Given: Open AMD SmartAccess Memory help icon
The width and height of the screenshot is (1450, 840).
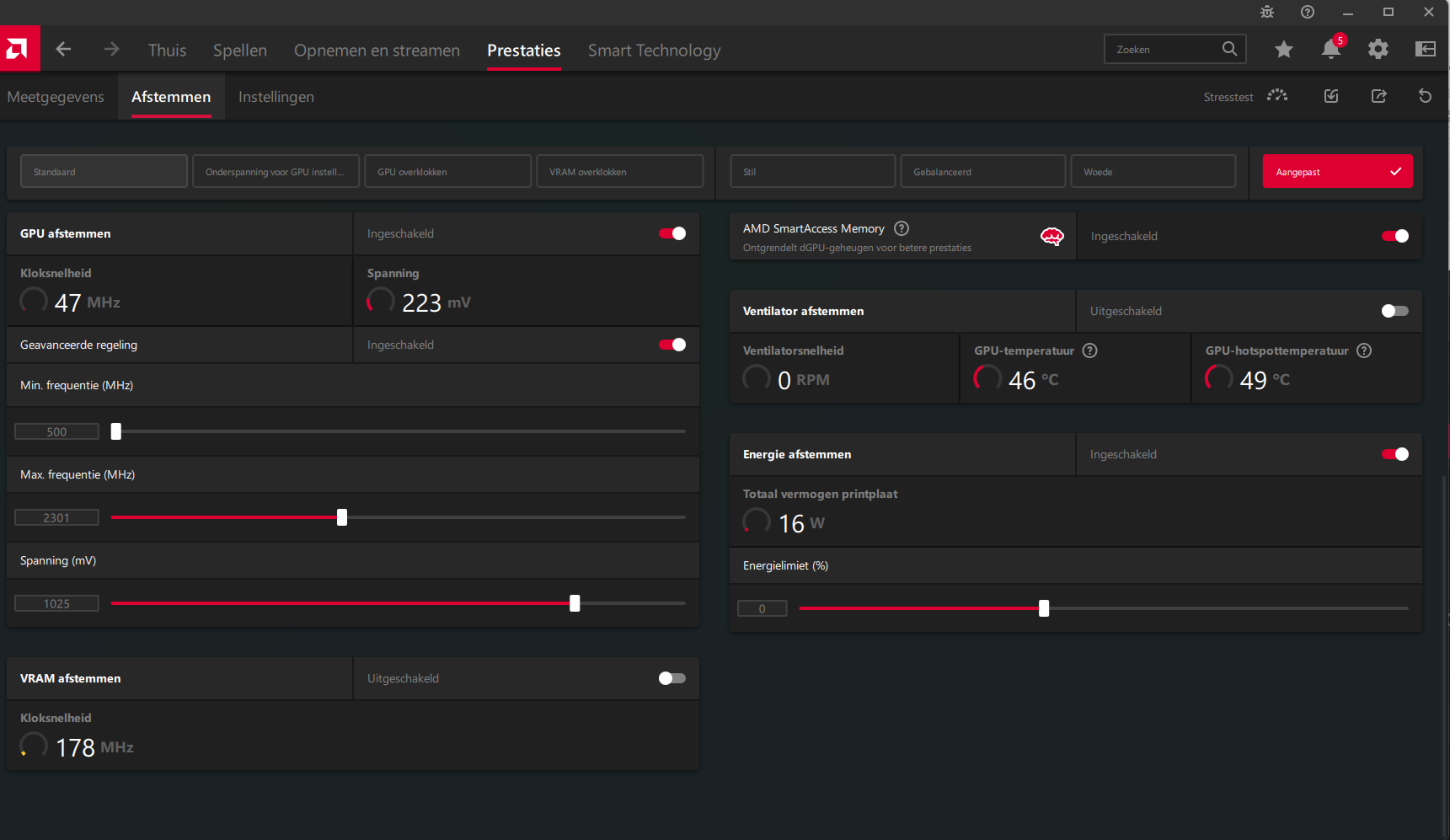Looking at the screenshot, I should point(902,228).
